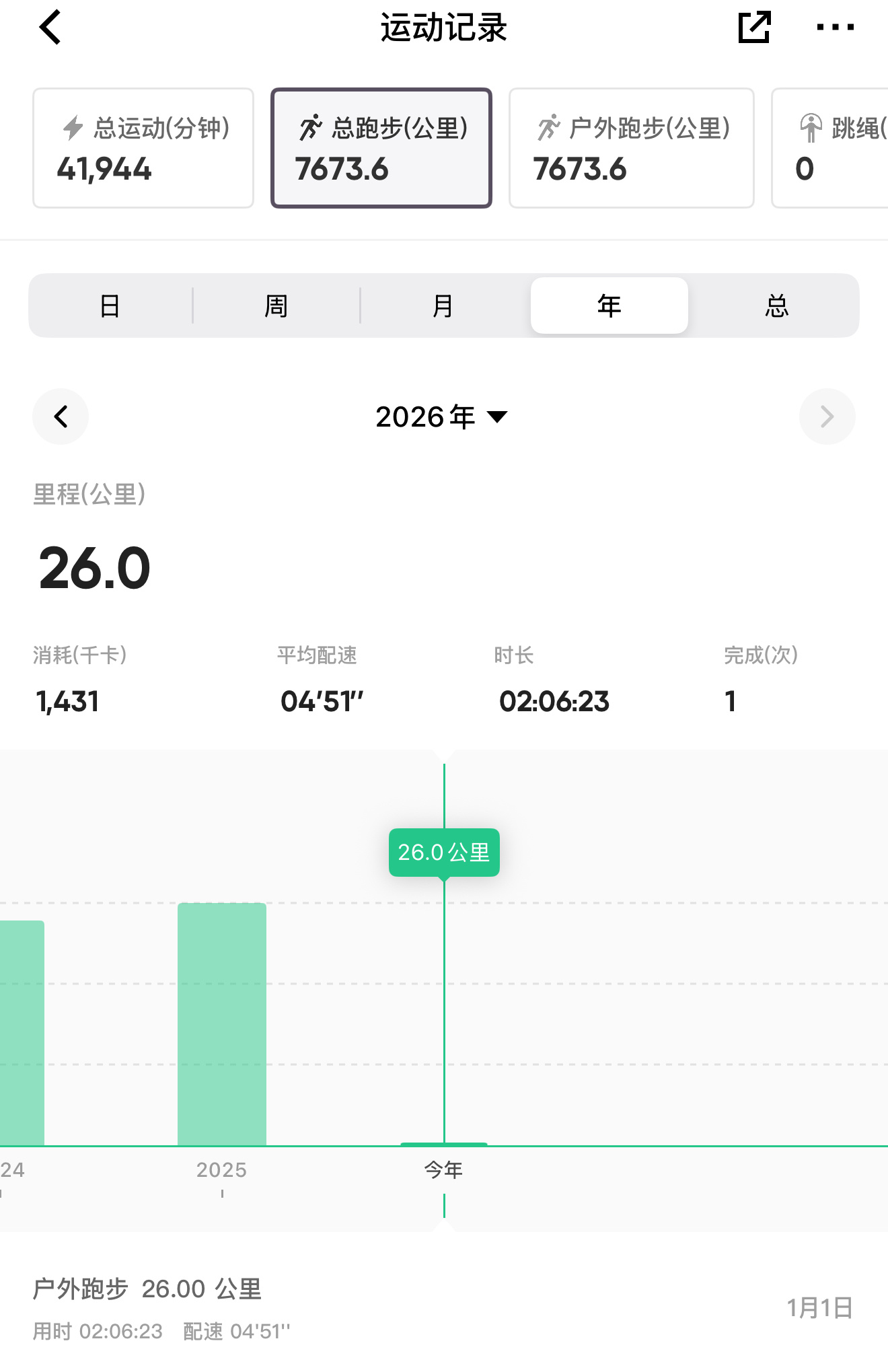Switch to the 日 (day) tab

tap(110, 306)
